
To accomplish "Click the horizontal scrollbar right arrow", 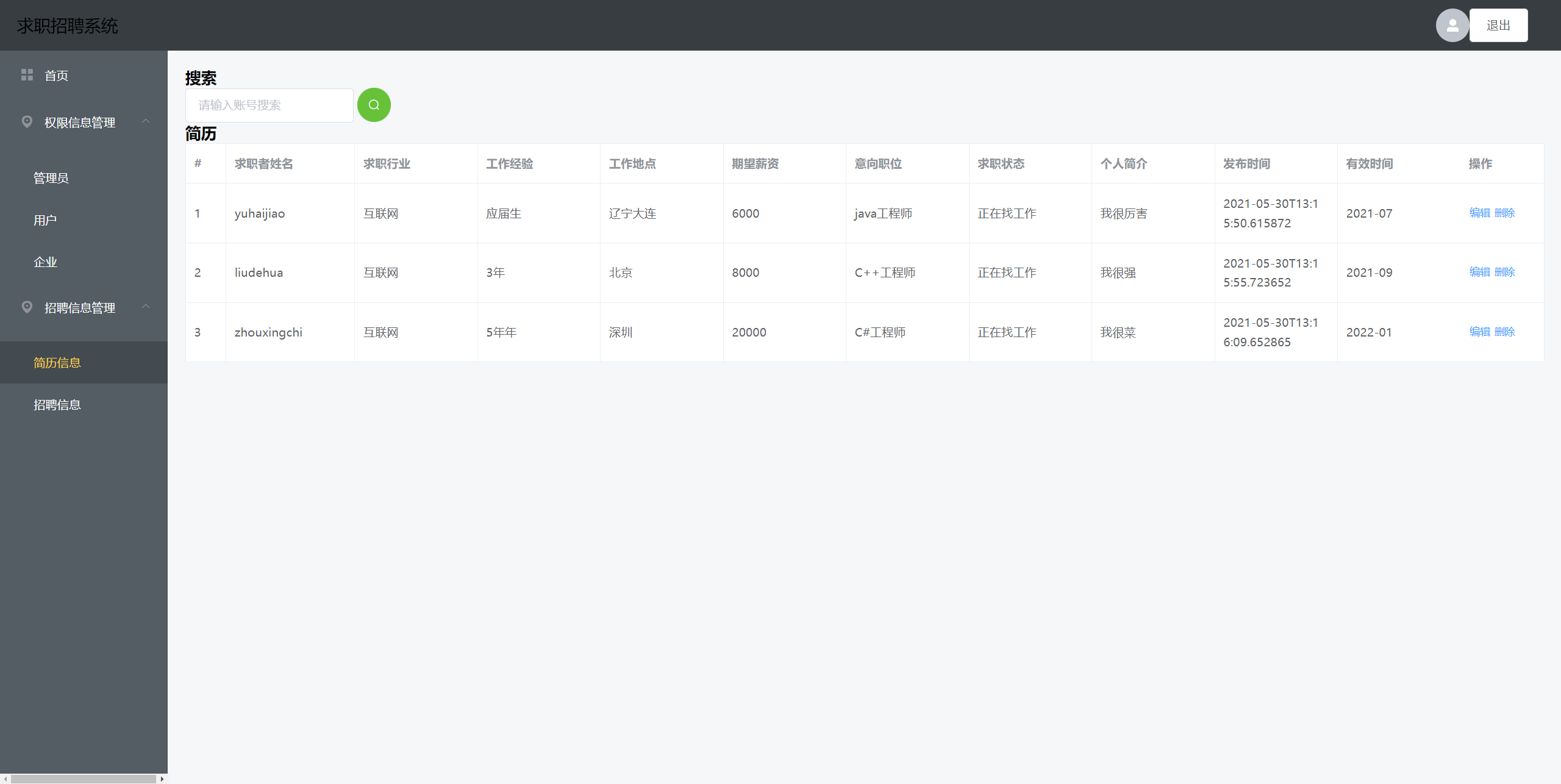I will point(162,779).
